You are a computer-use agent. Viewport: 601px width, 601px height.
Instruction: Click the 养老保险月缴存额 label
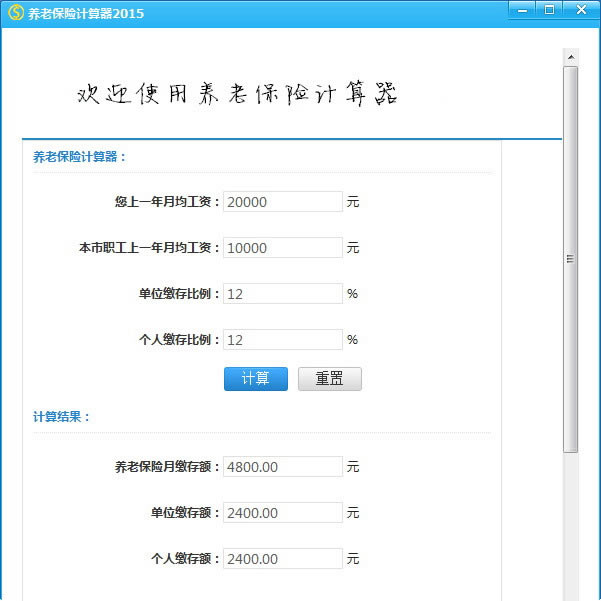[167, 466]
